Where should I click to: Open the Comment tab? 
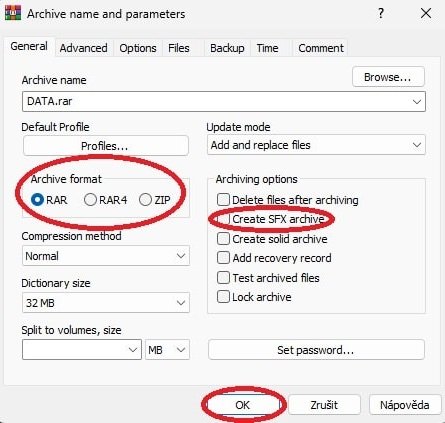pyautogui.click(x=321, y=48)
